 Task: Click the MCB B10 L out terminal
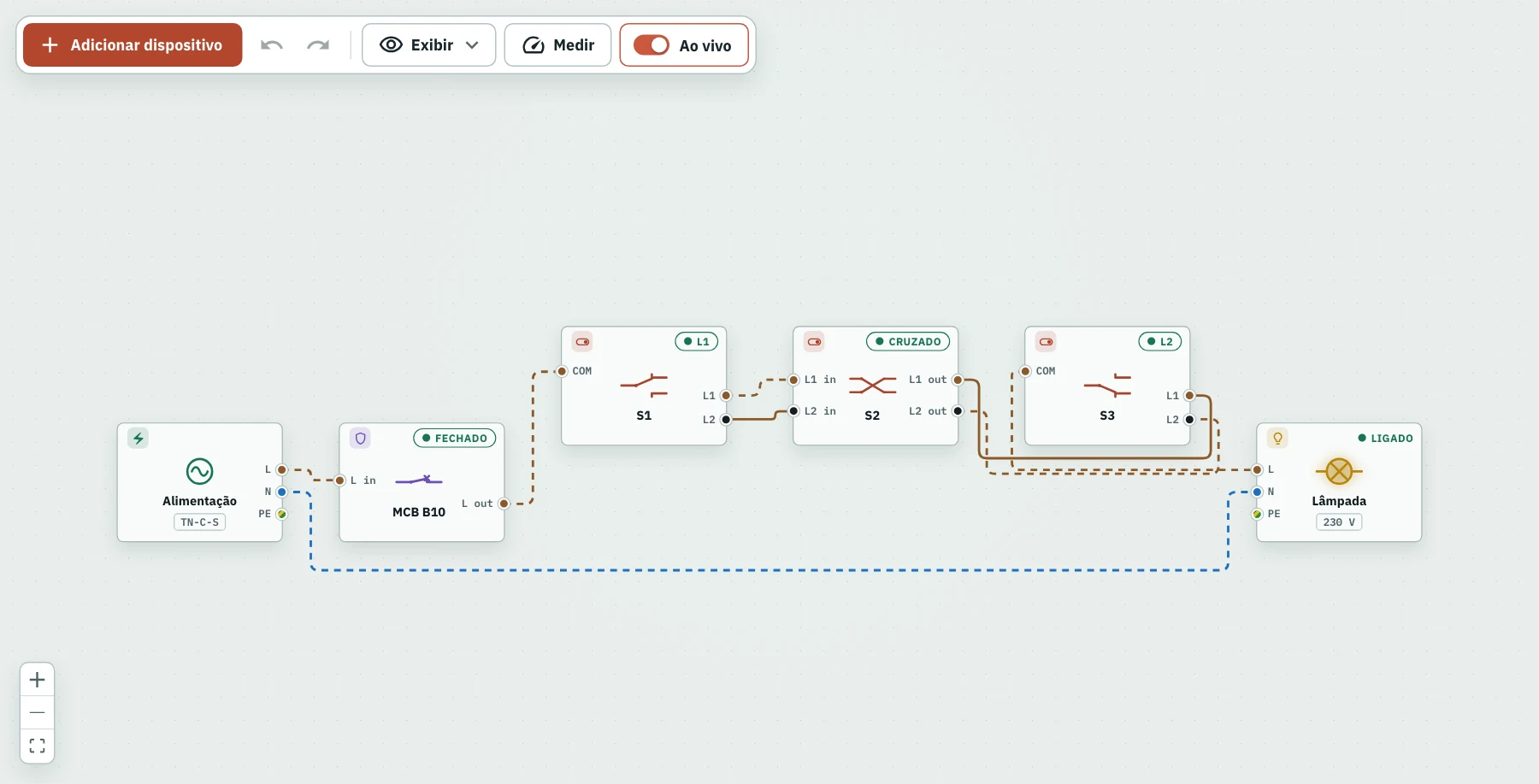[x=504, y=504]
